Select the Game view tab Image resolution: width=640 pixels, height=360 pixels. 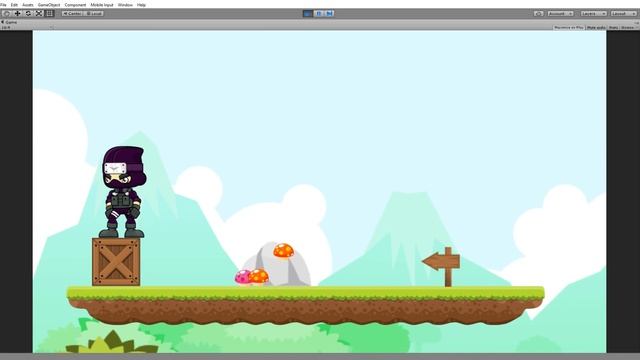click(x=9, y=22)
